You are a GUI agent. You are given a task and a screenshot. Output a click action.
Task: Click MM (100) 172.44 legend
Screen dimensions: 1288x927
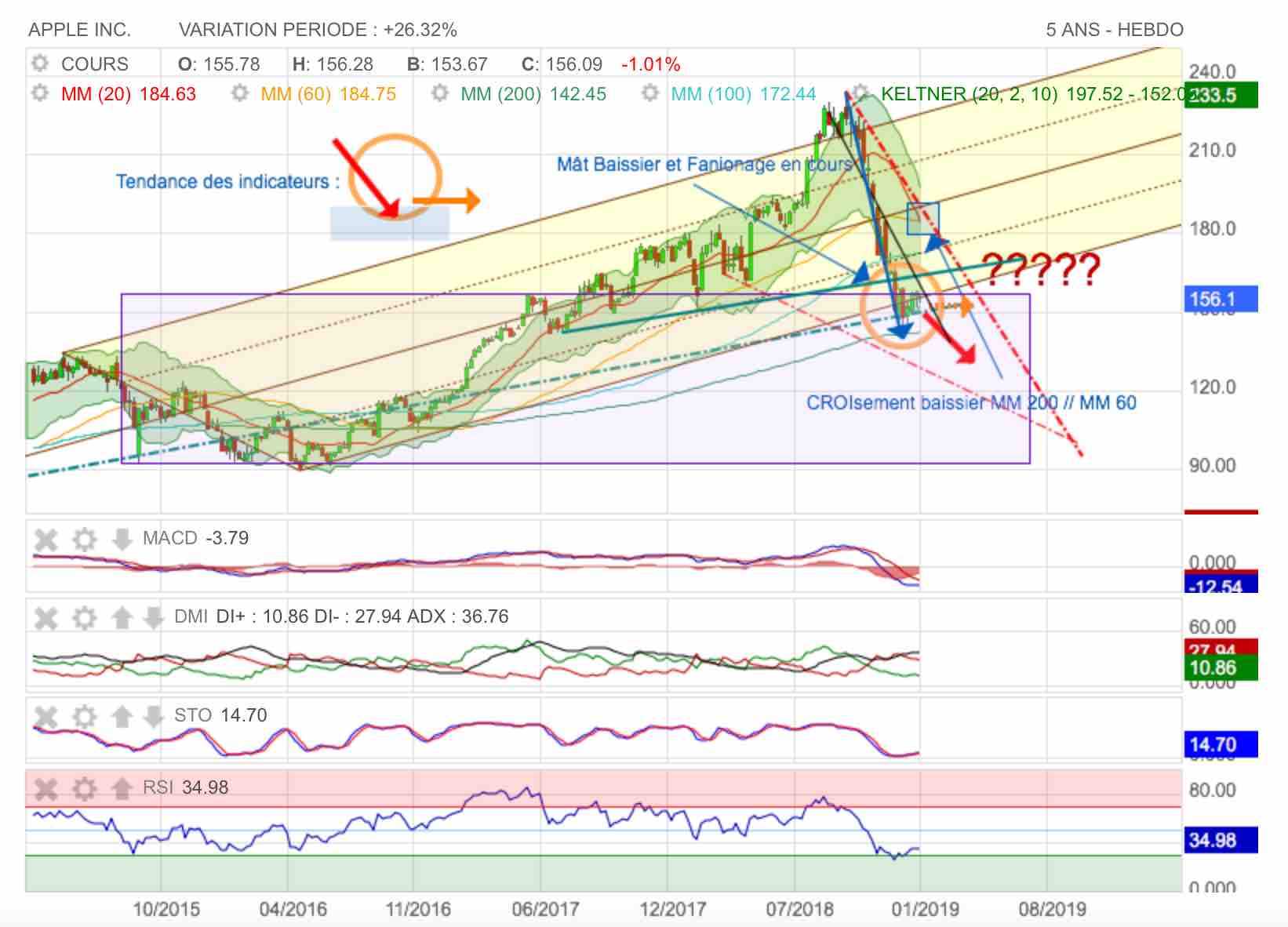click(744, 93)
